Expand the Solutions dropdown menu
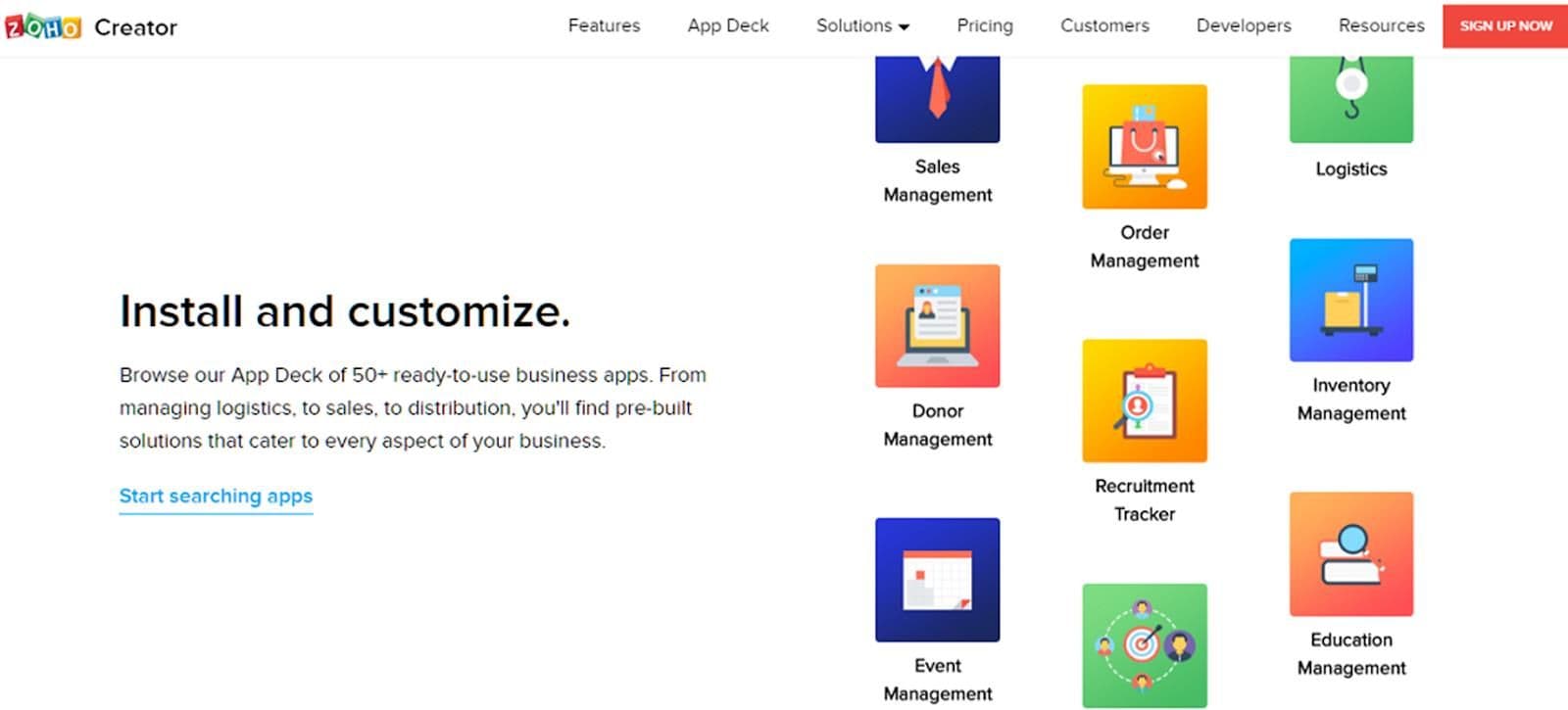 tap(862, 25)
